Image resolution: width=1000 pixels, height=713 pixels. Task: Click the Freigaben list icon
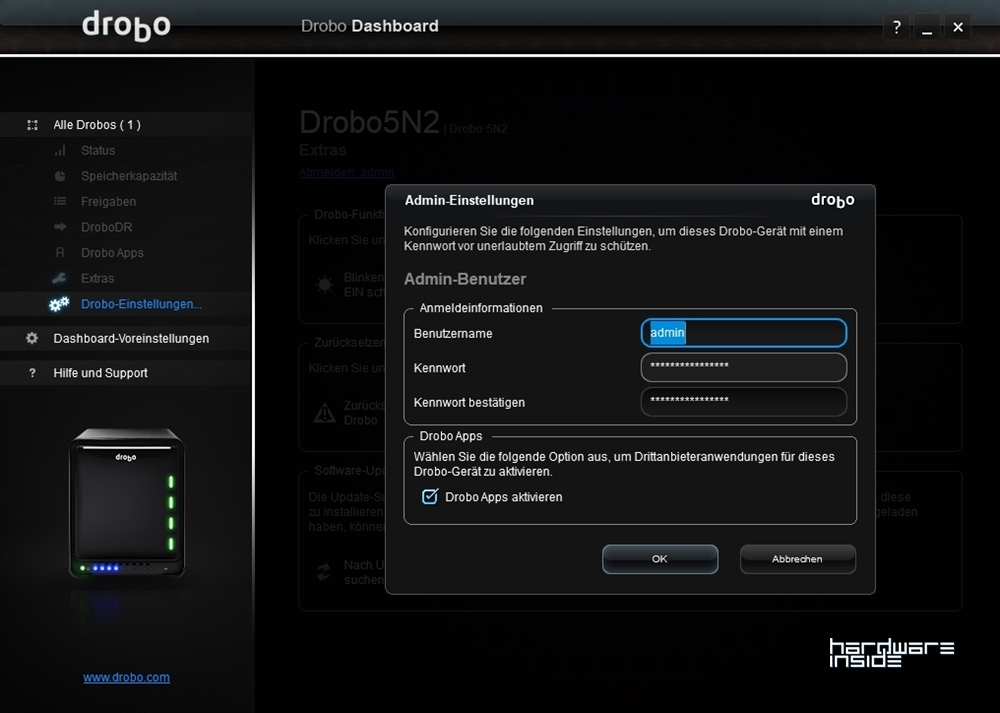(x=60, y=202)
